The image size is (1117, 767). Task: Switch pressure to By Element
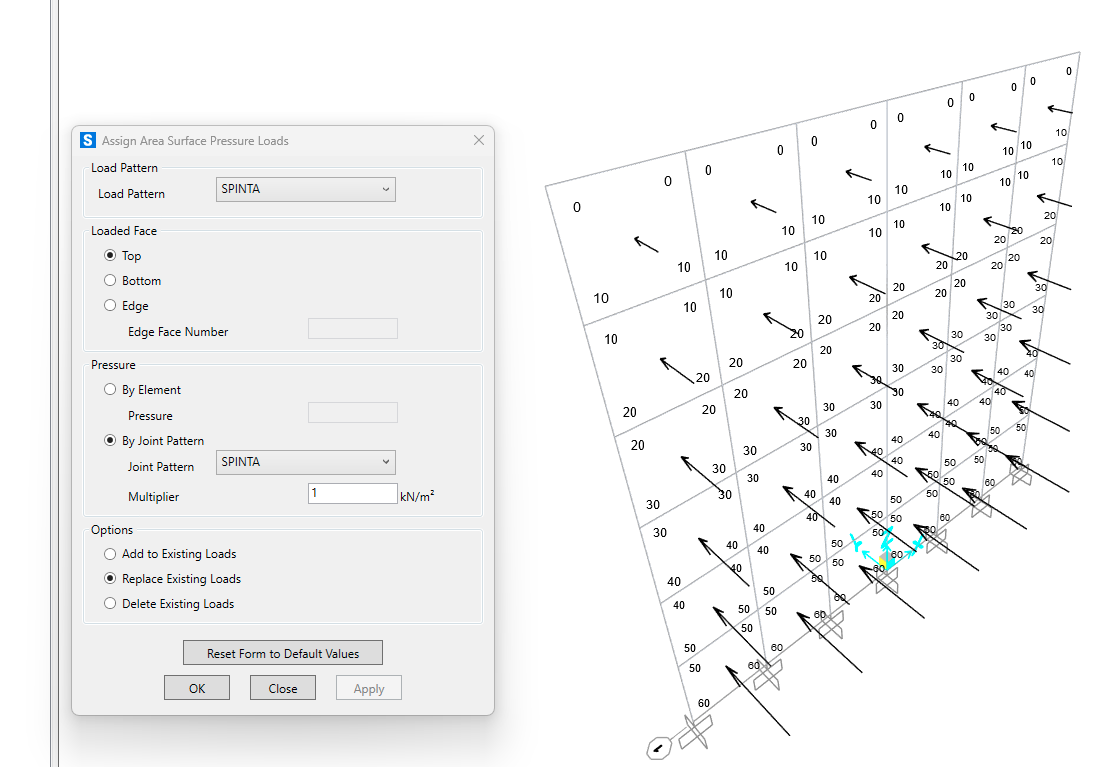[x=111, y=390]
